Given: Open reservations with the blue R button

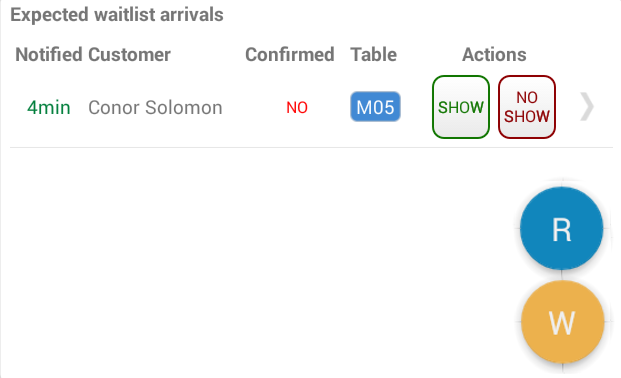Looking at the screenshot, I should click(x=562, y=229).
